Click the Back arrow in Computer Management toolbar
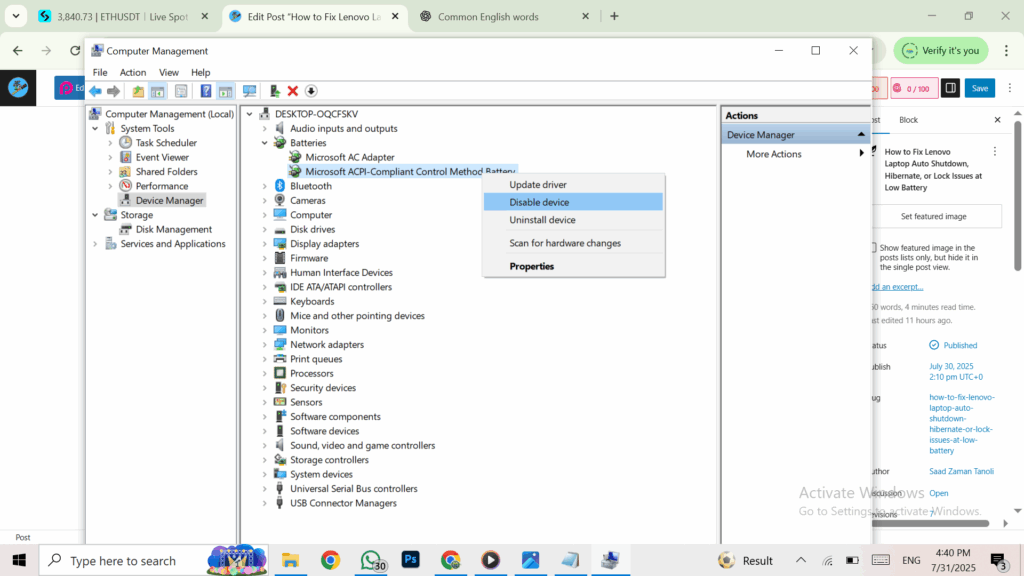Viewport: 1024px width, 576px height. click(x=95, y=91)
